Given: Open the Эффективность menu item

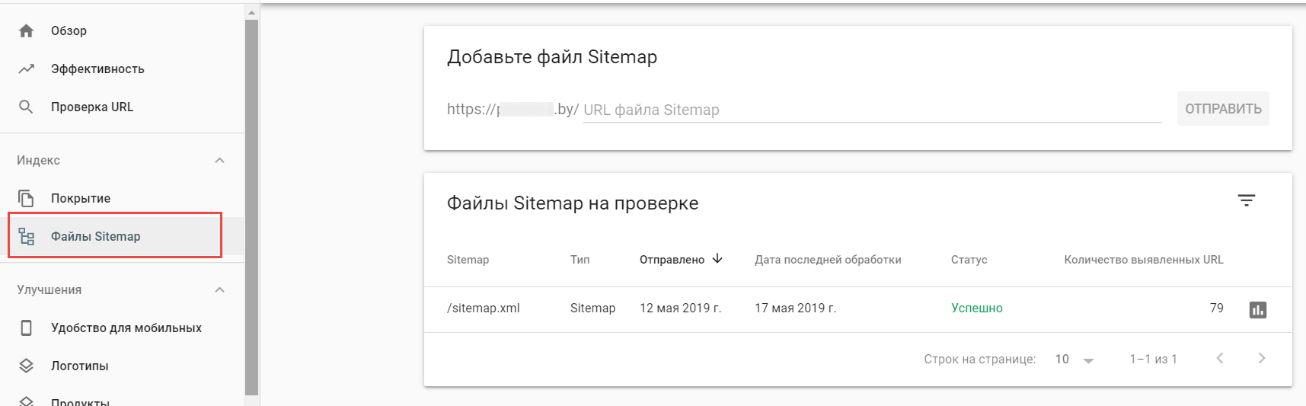Looking at the screenshot, I should click(x=98, y=69).
